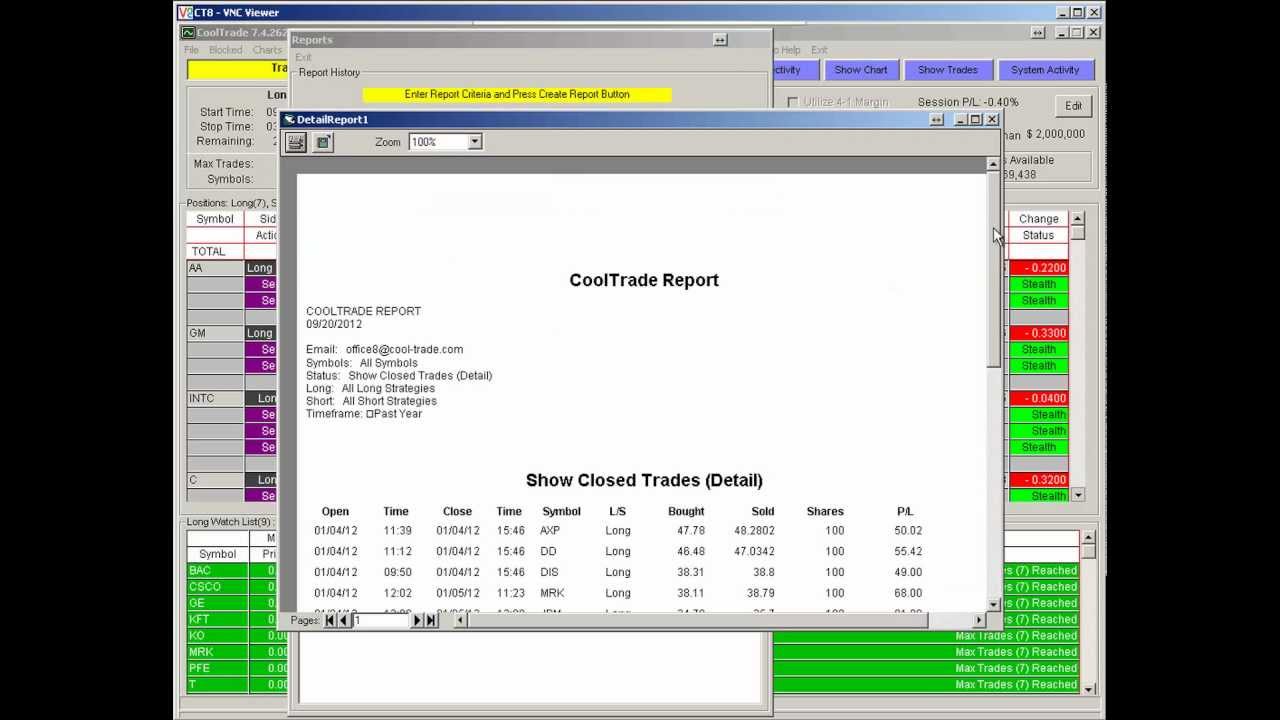Viewport: 1280px width, 720px height.
Task: Click the double-arrow icon in CoolTrade title bar
Action: (1038, 33)
